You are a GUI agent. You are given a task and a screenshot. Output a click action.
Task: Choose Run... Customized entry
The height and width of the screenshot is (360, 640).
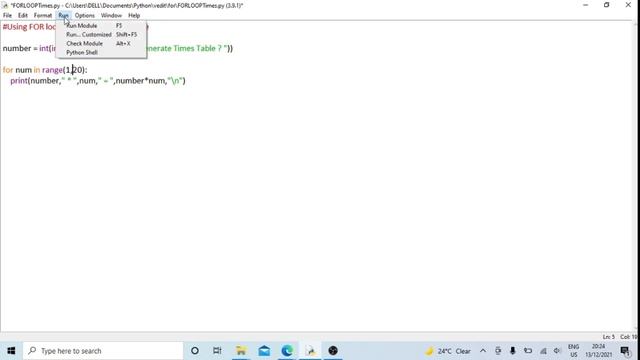tap(101, 35)
